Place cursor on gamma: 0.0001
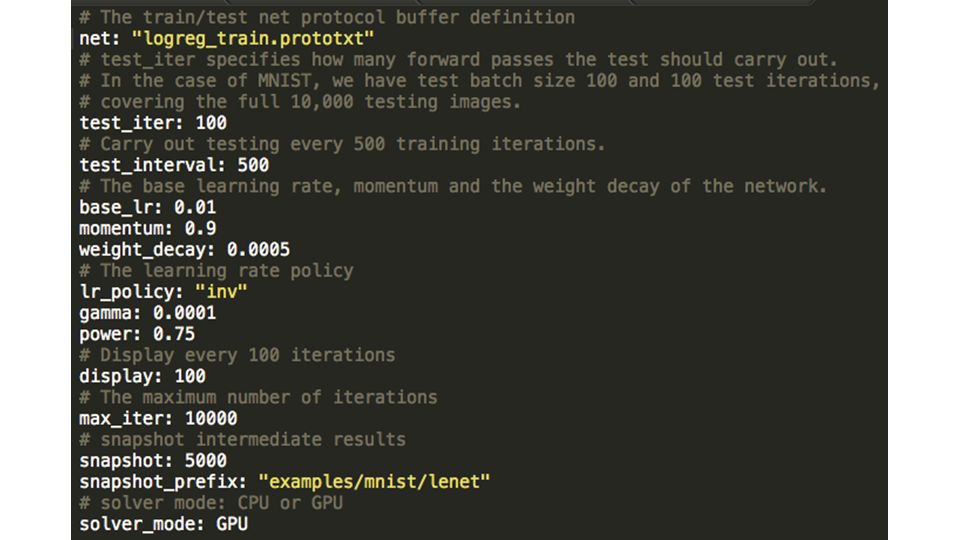This screenshot has width=960, height=540. coord(148,313)
